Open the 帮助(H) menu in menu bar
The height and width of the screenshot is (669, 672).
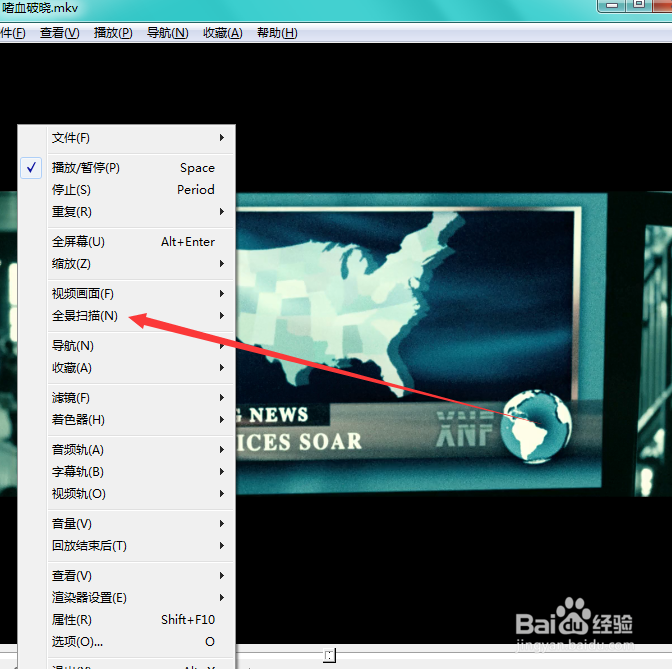click(x=277, y=33)
